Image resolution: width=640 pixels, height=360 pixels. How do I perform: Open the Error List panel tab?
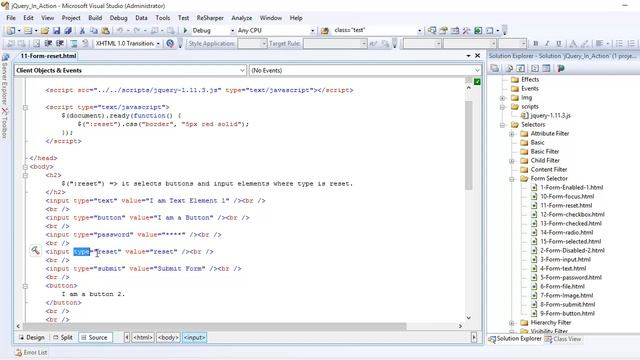(31, 353)
